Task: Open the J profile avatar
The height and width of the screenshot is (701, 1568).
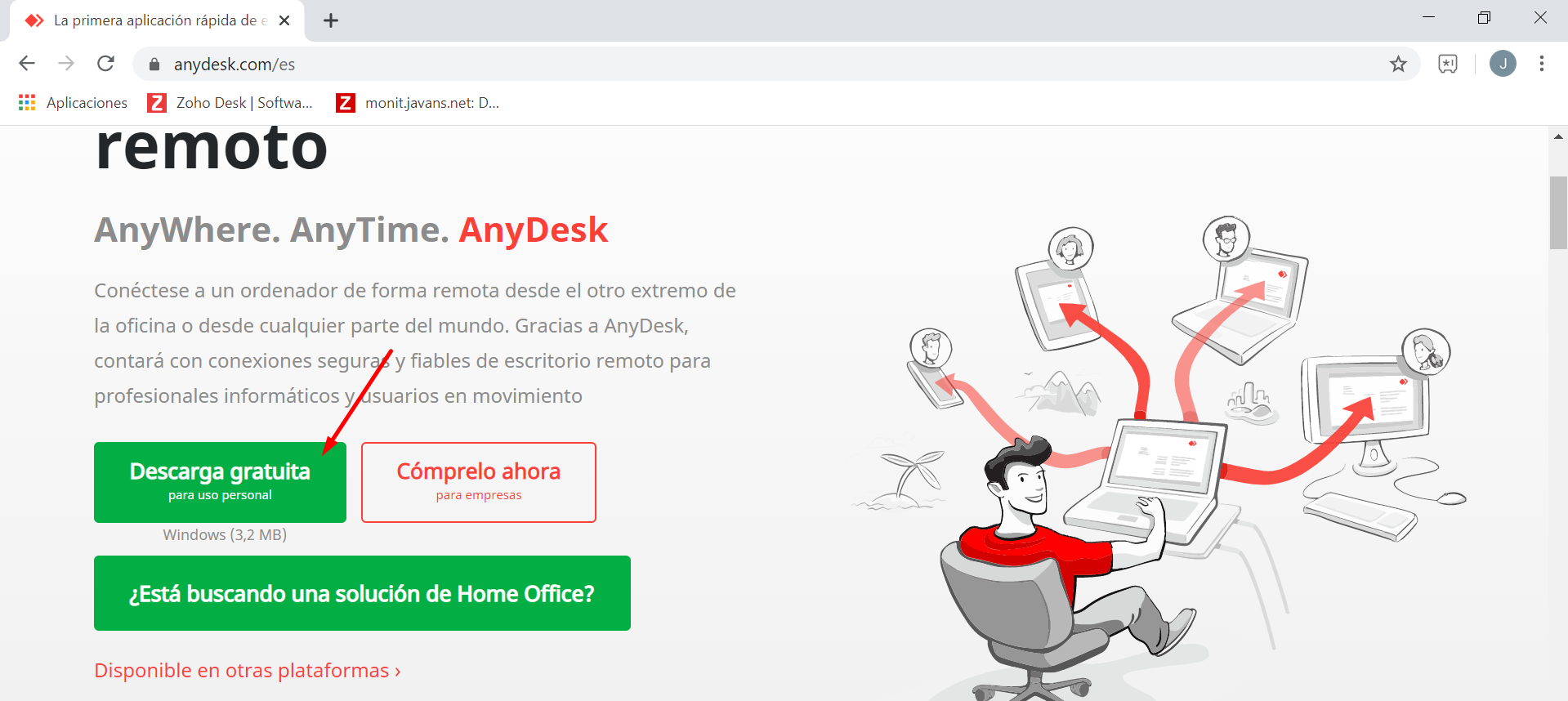Action: [1503, 64]
